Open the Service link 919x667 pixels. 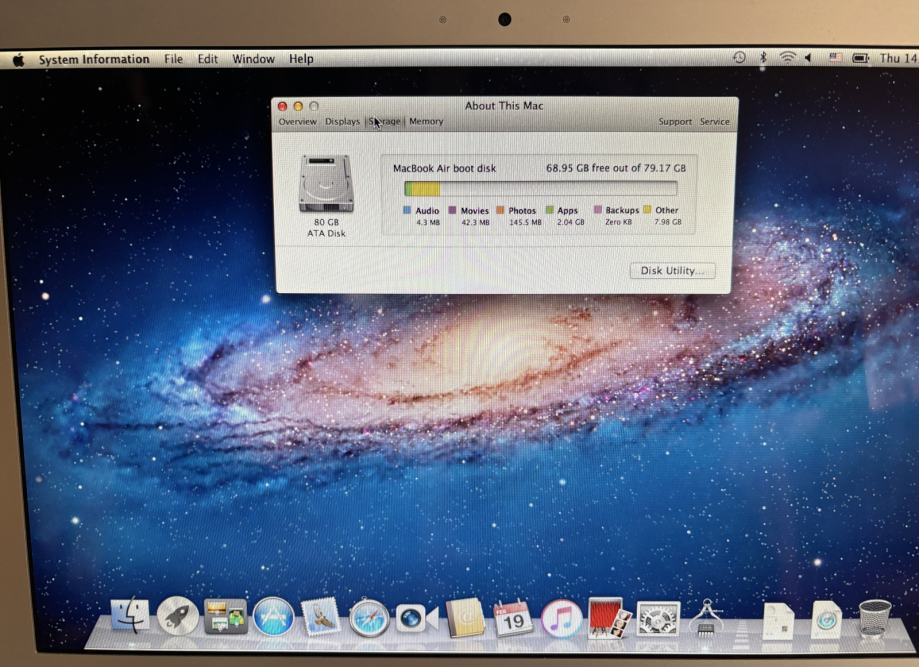point(714,121)
